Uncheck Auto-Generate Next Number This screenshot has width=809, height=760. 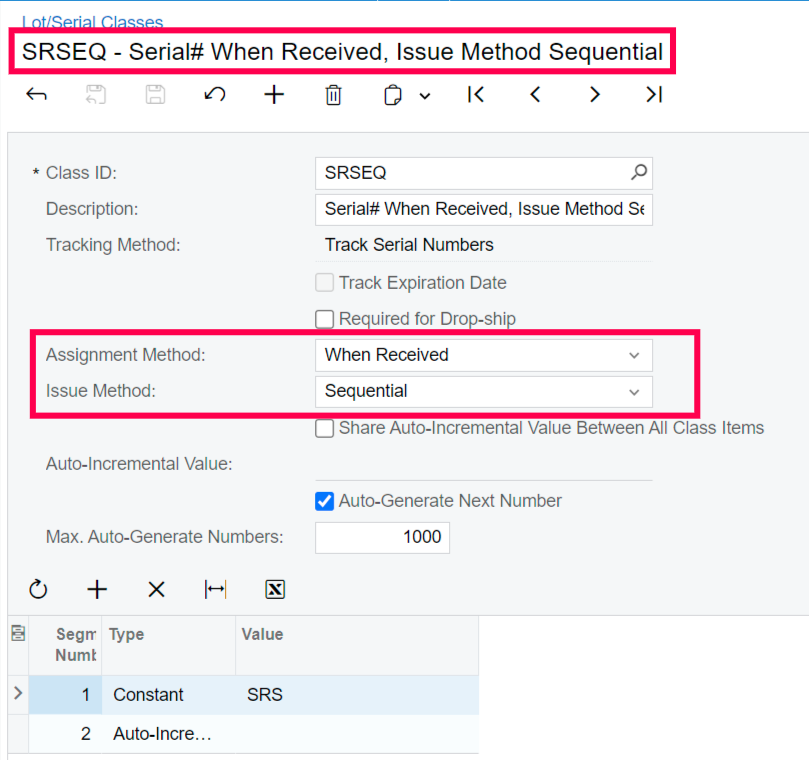tap(324, 501)
